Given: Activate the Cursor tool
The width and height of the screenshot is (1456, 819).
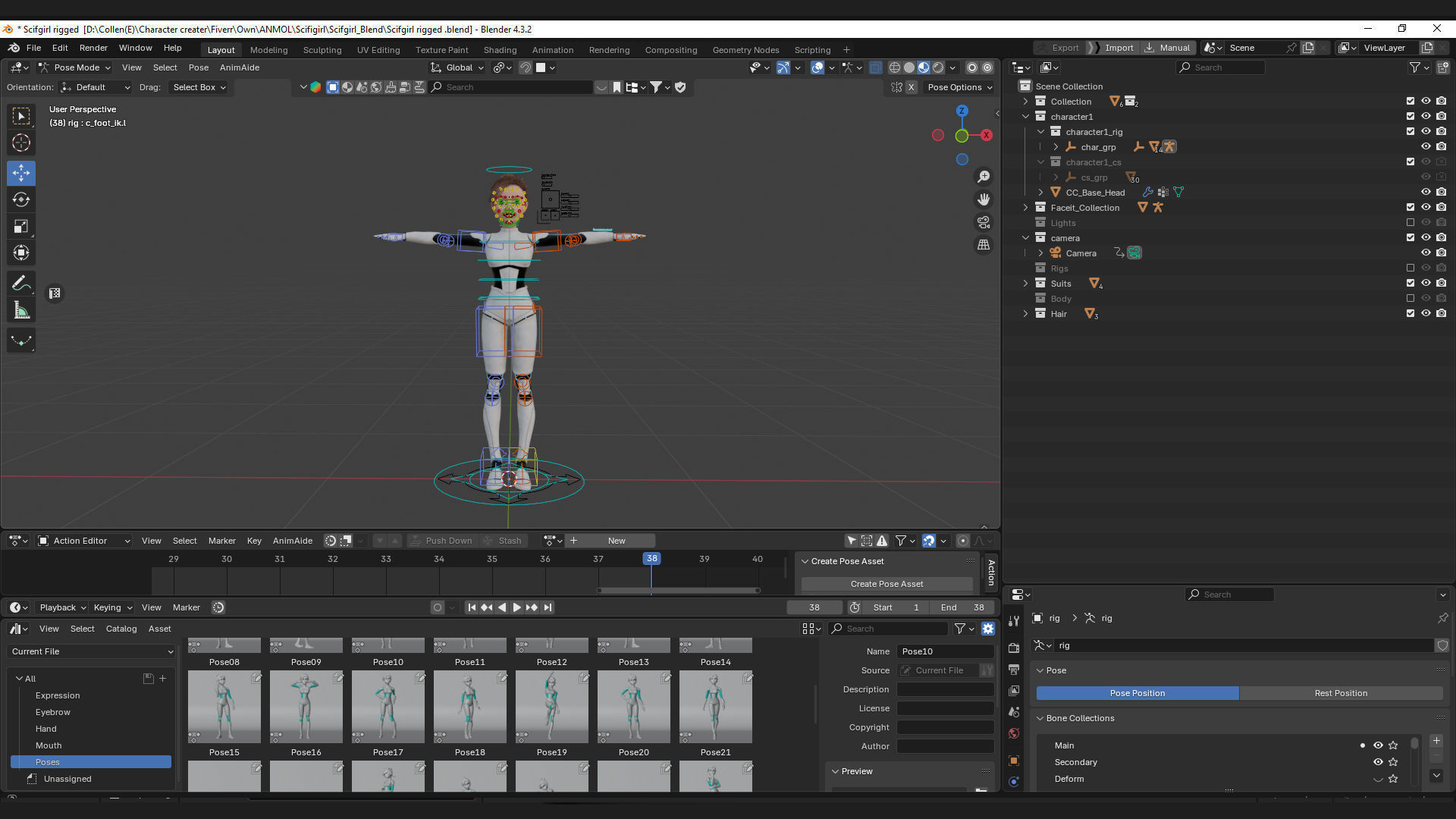Looking at the screenshot, I should coord(21,143).
